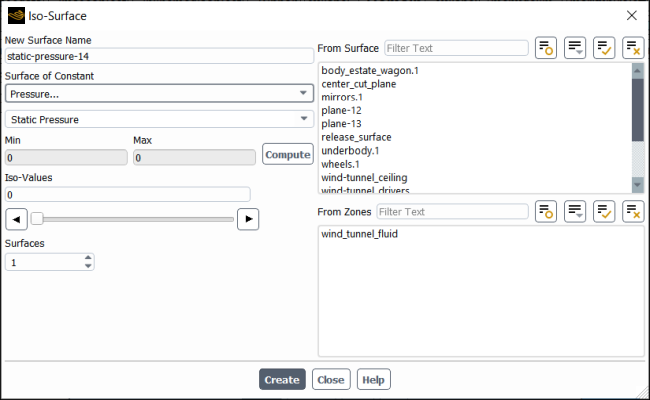The width and height of the screenshot is (650, 400).
Task: Deselect all shown From Zones items
Action: coord(633,212)
